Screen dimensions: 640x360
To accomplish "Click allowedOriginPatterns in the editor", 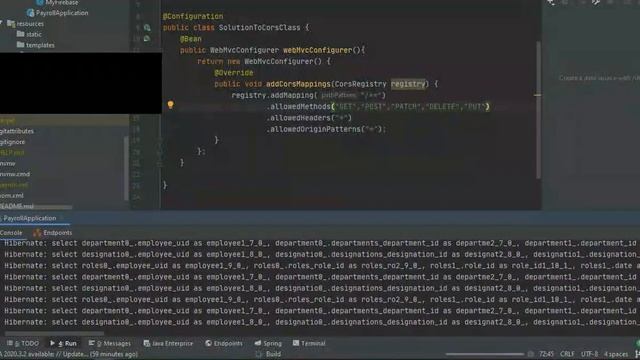I will (x=315, y=129).
